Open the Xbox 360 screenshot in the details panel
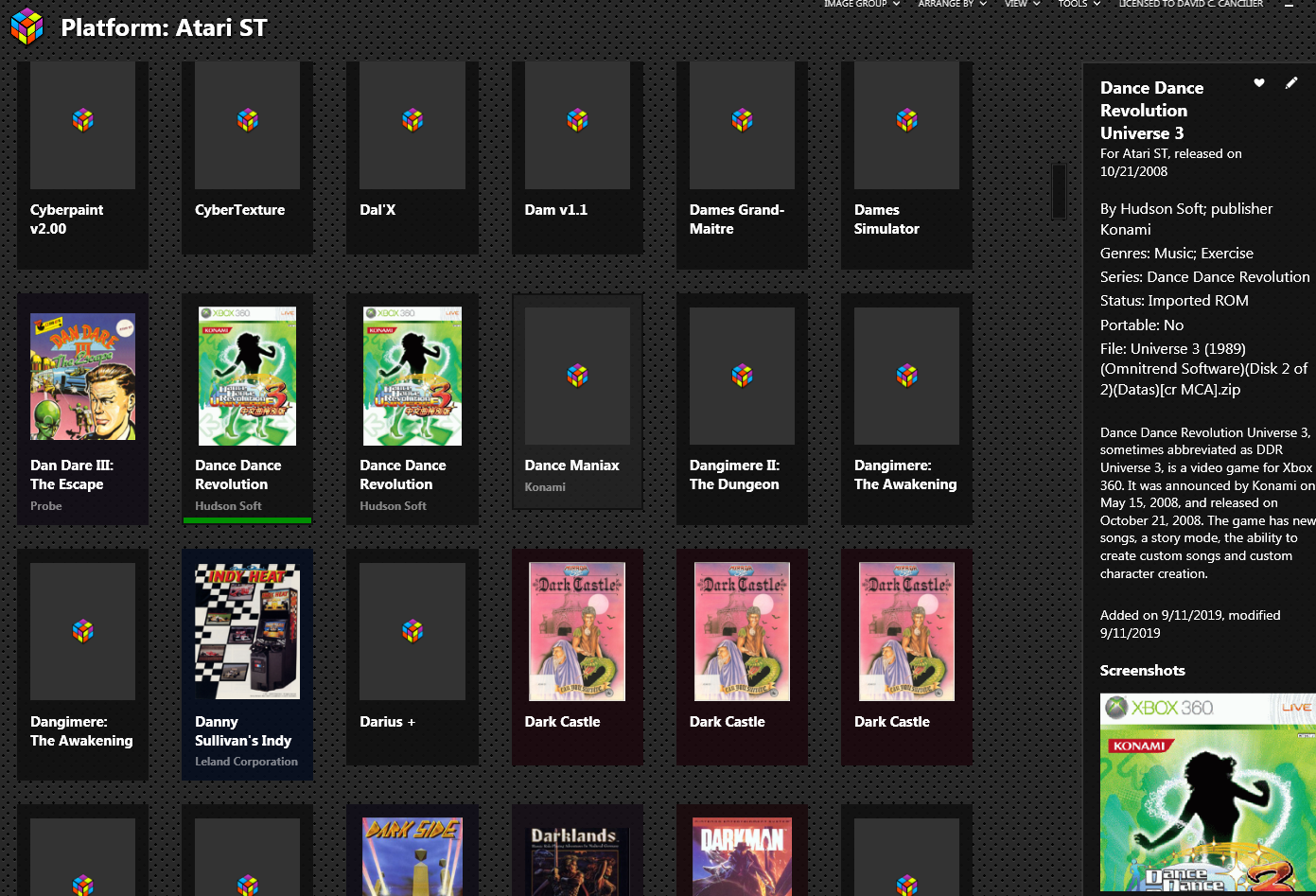The width and height of the screenshot is (1316, 896). point(1207,793)
